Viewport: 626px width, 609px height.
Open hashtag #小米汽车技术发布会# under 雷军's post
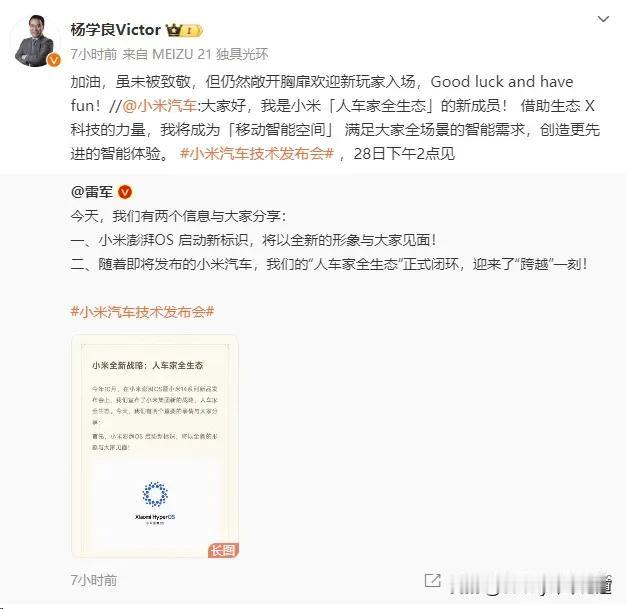click(x=142, y=311)
